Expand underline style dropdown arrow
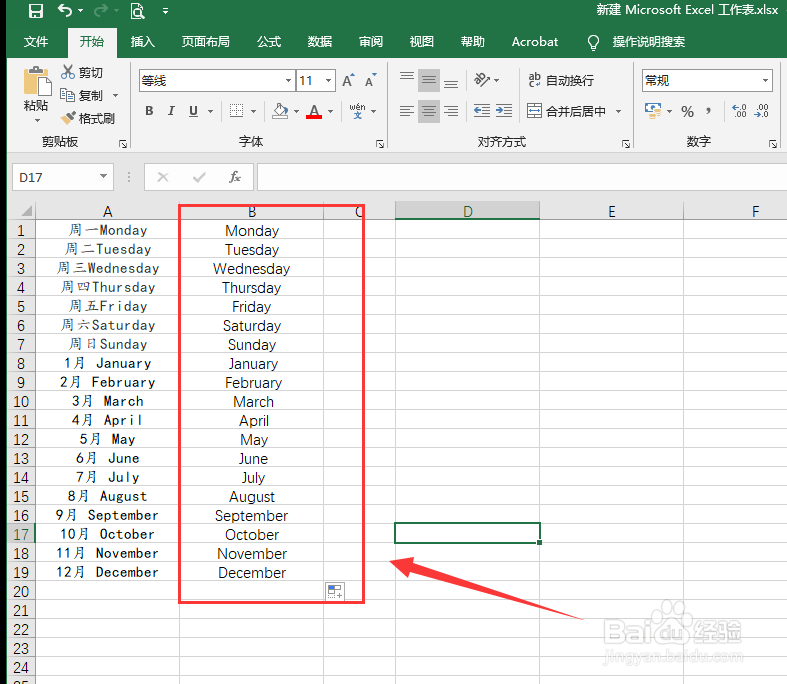This screenshot has width=787, height=684. pos(211,111)
